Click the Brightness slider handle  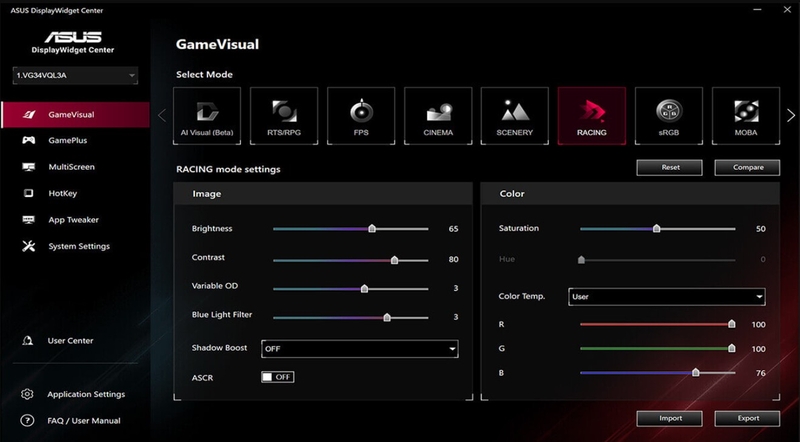click(372, 228)
